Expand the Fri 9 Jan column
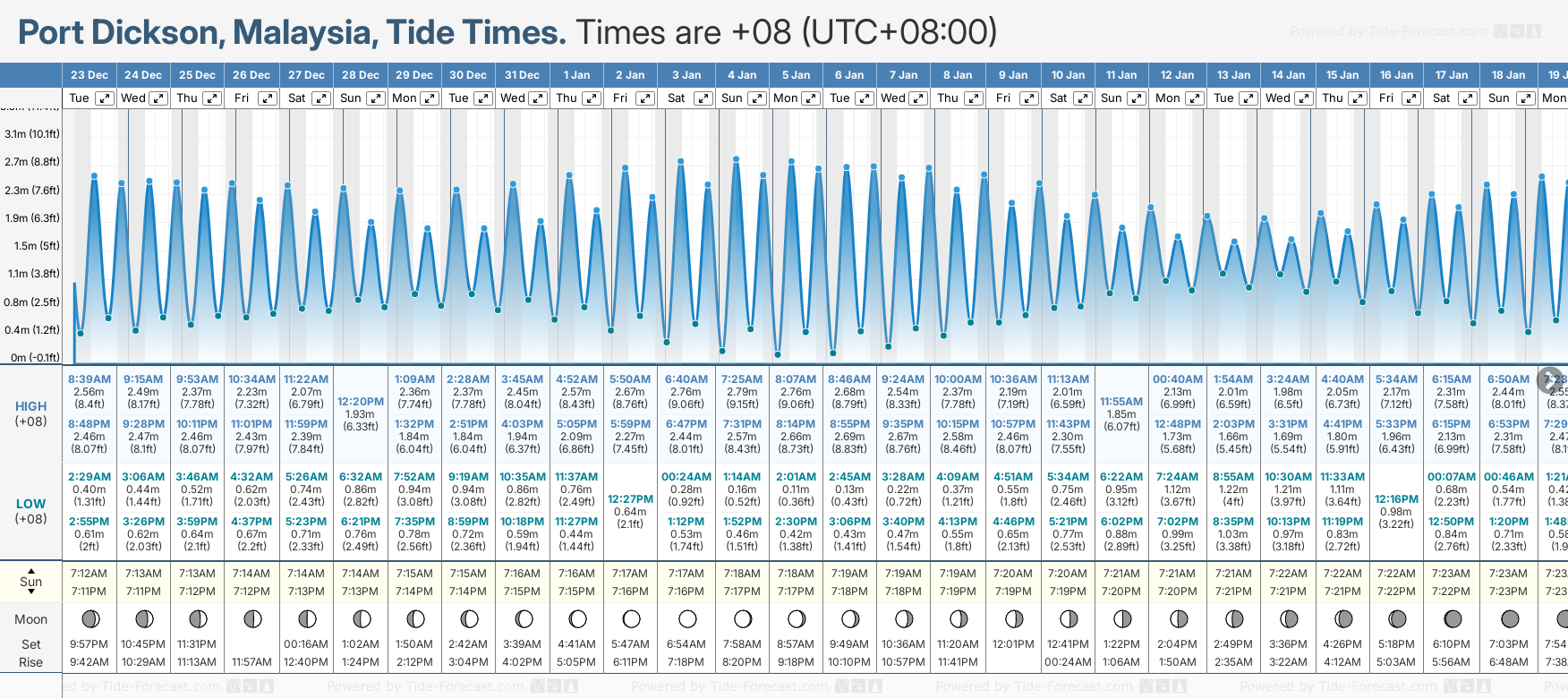 pos(1029,98)
